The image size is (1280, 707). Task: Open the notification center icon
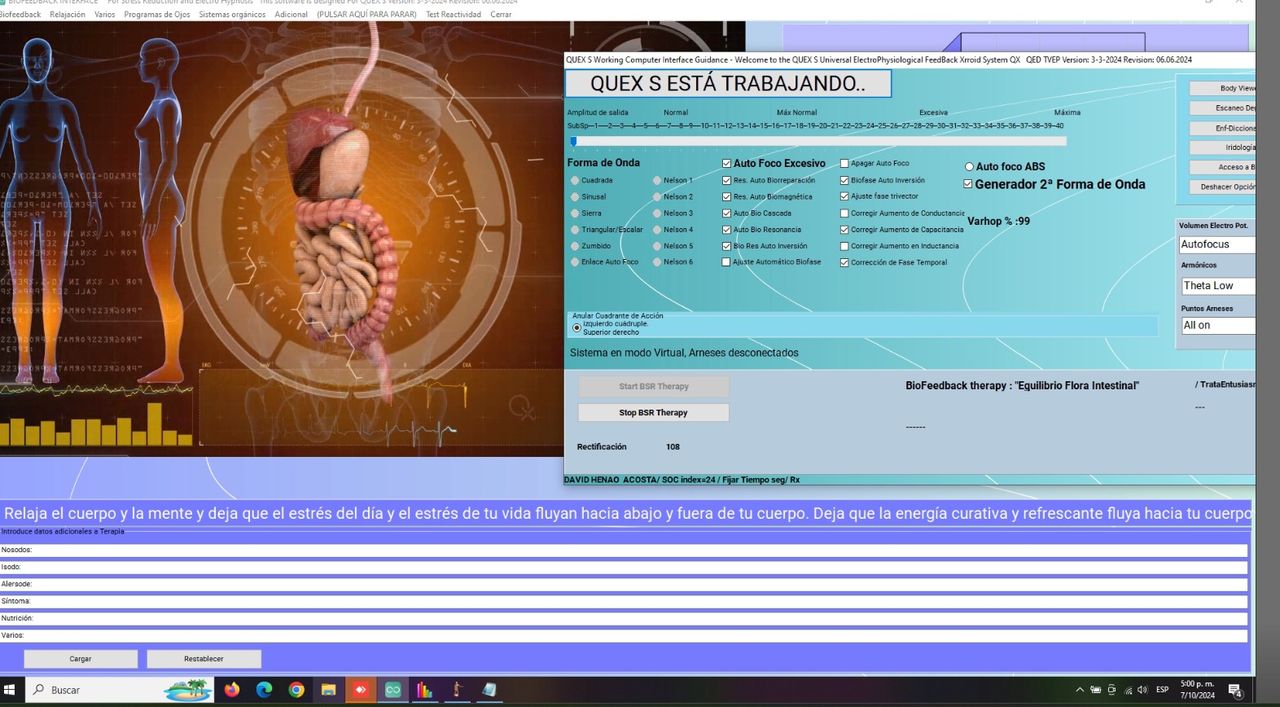(x=1235, y=691)
